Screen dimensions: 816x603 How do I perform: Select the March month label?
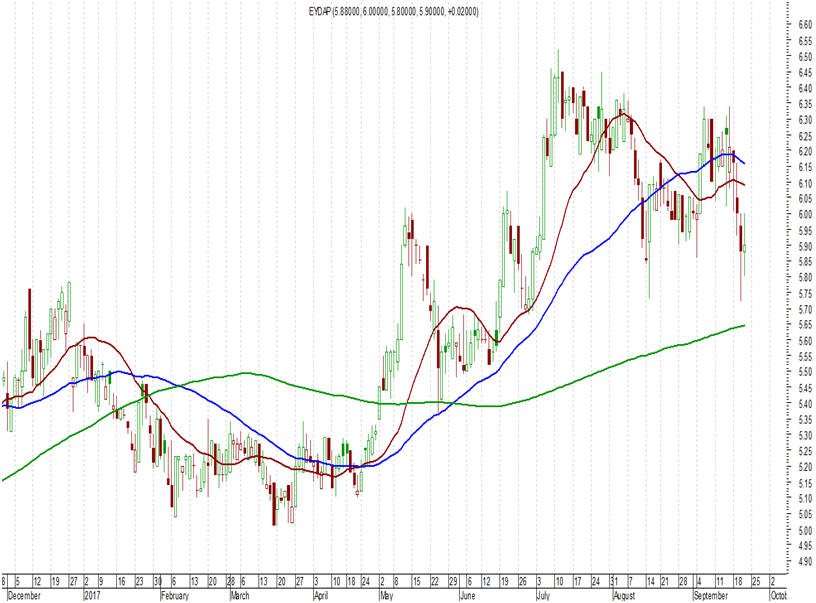click(x=240, y=596)
